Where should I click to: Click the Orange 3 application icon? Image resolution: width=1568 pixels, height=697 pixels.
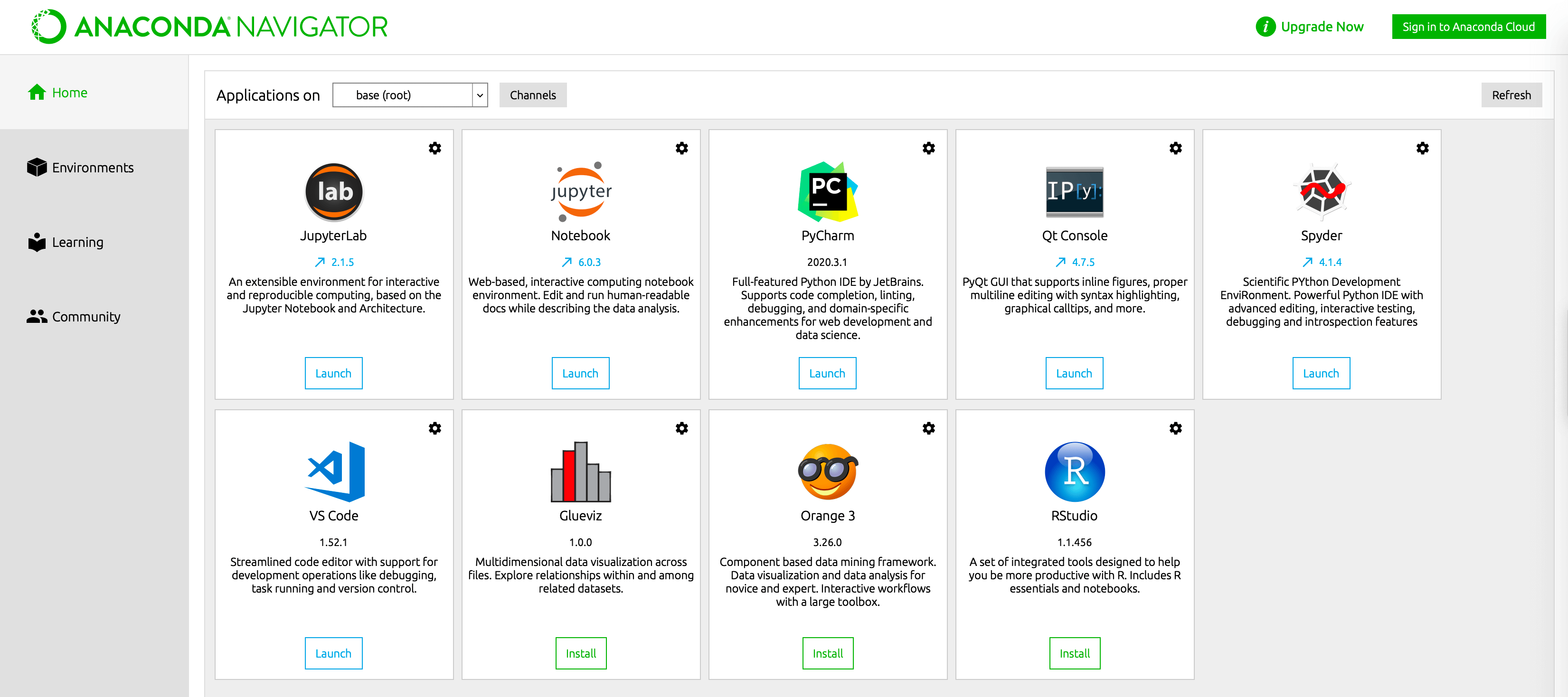(827, 471)
